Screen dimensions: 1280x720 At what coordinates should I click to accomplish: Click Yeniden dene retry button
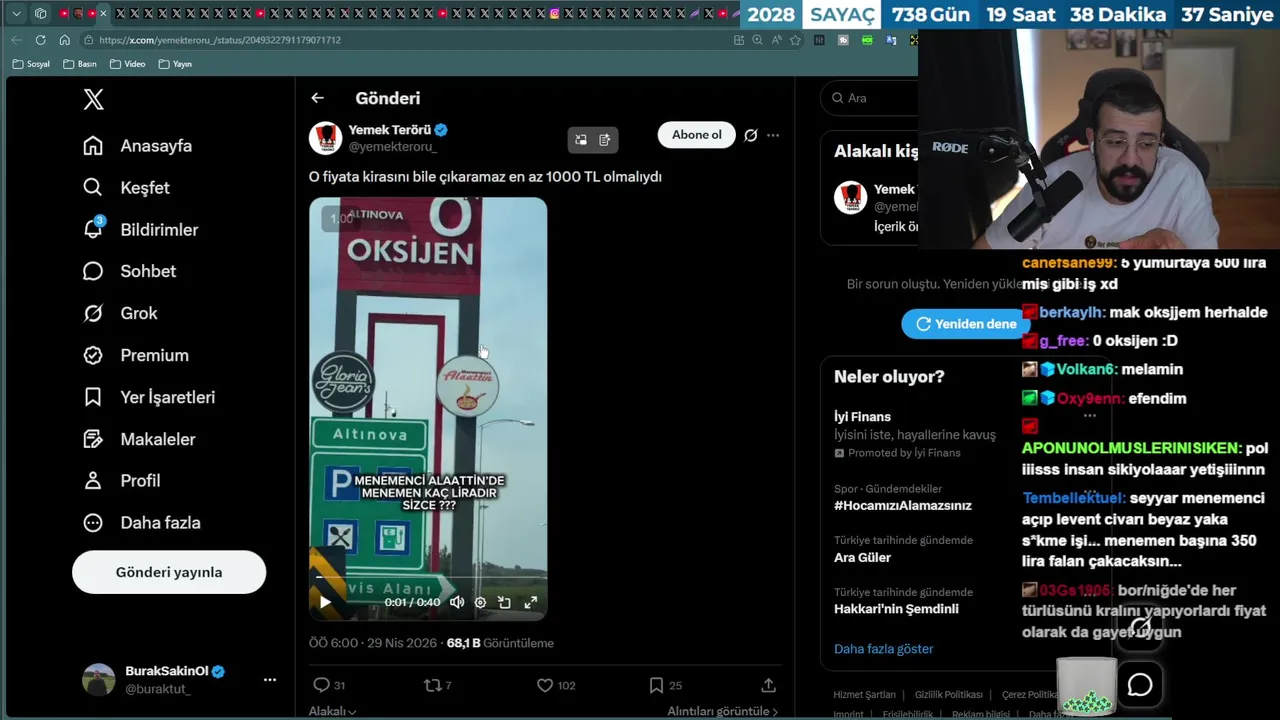point(965,324)
